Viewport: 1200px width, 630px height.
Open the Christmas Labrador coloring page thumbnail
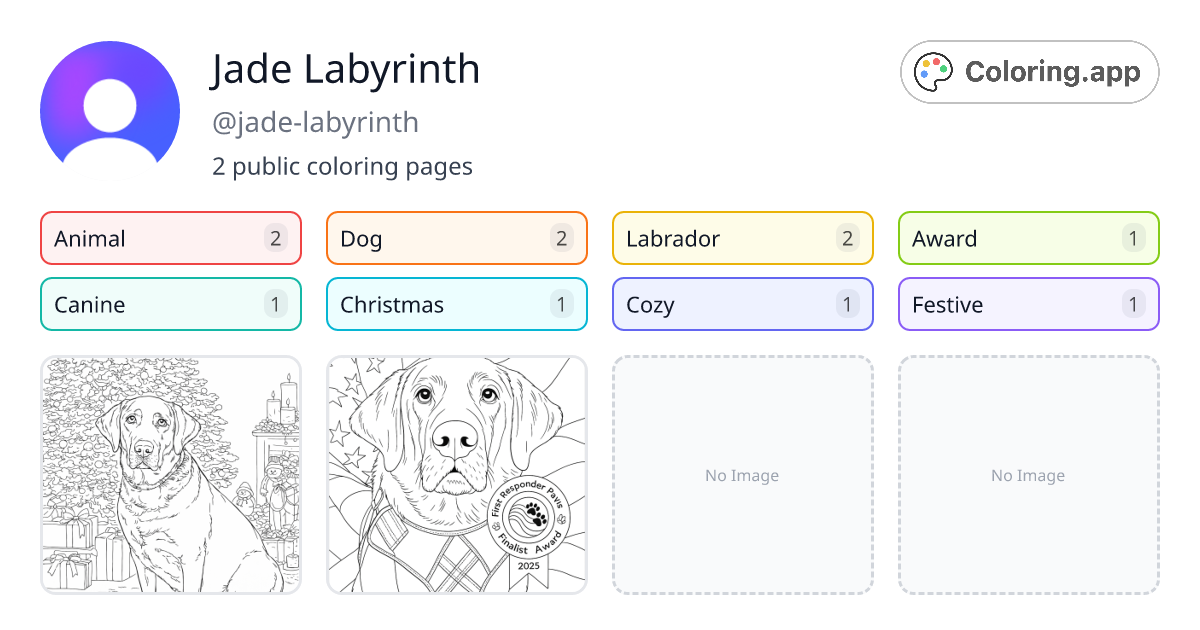pyautogui.click(x=170, y=475)
